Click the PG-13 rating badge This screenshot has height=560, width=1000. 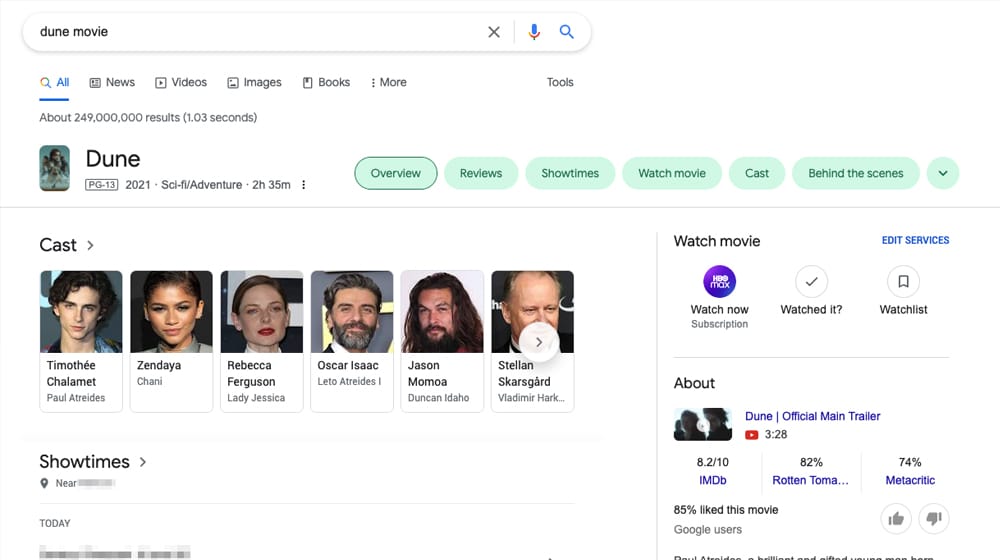(x=102, y=185)
